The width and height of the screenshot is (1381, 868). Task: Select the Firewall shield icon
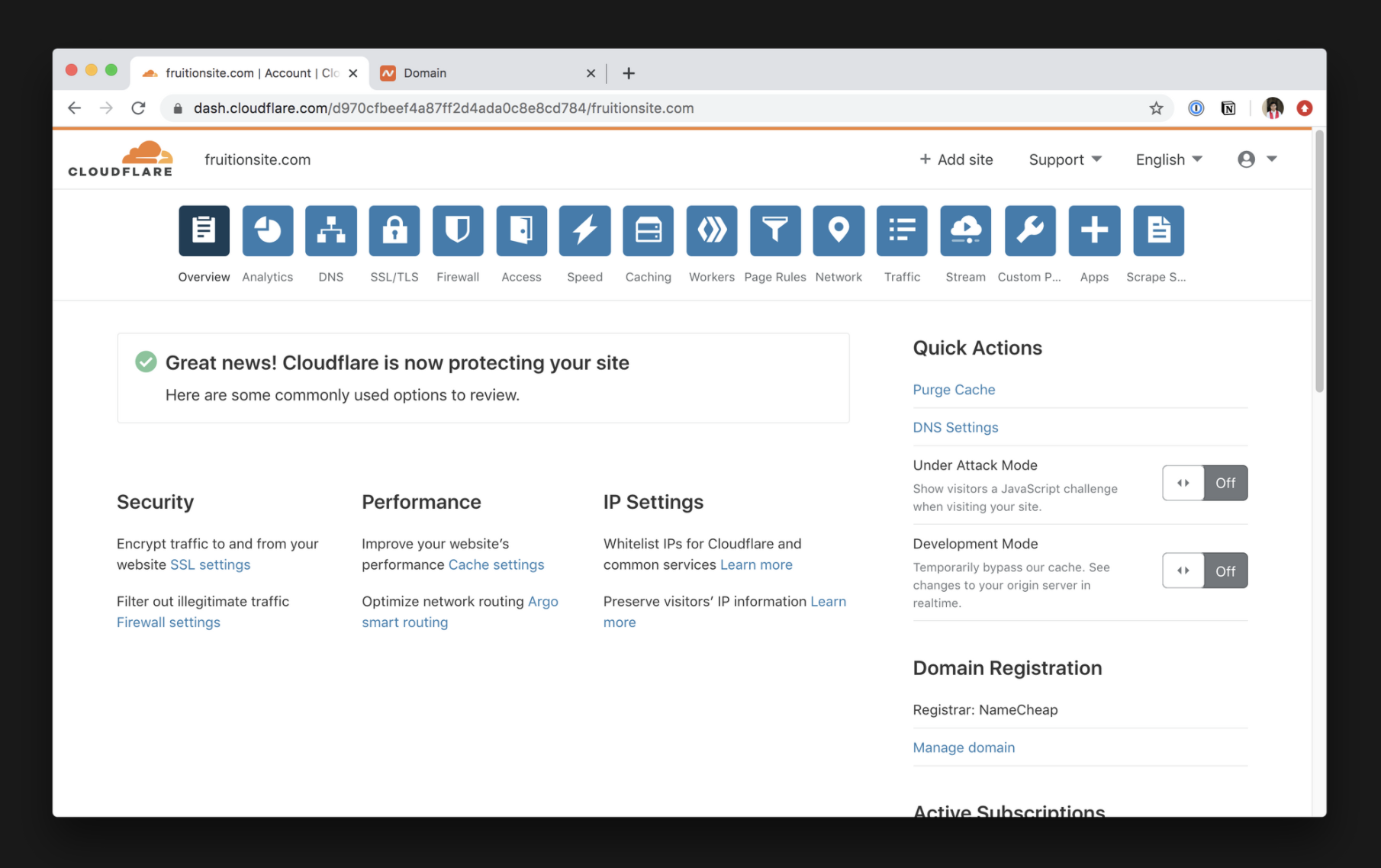(x=458, y=230)
